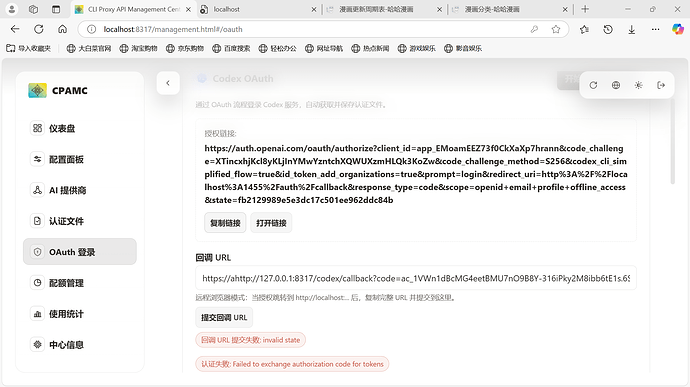Open the tab actions menu icon

click(x=56, y=9)
